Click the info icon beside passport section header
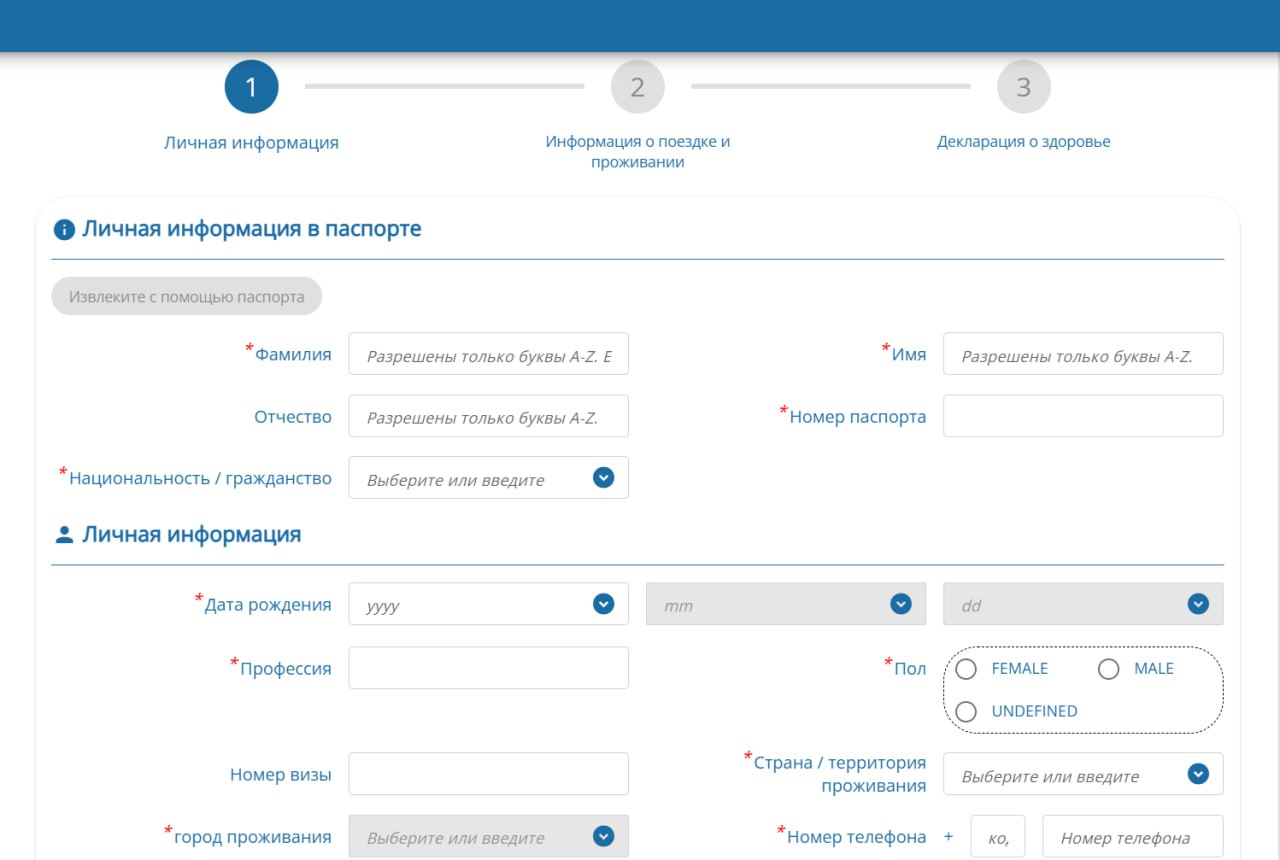The image size is (1280, 860). pyautogui.click(x=64, y=228)
